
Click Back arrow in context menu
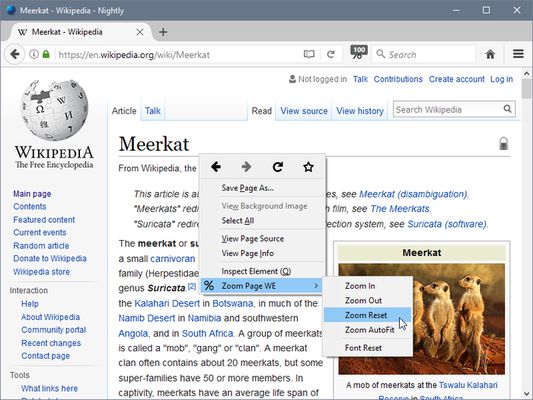point(216,167)
